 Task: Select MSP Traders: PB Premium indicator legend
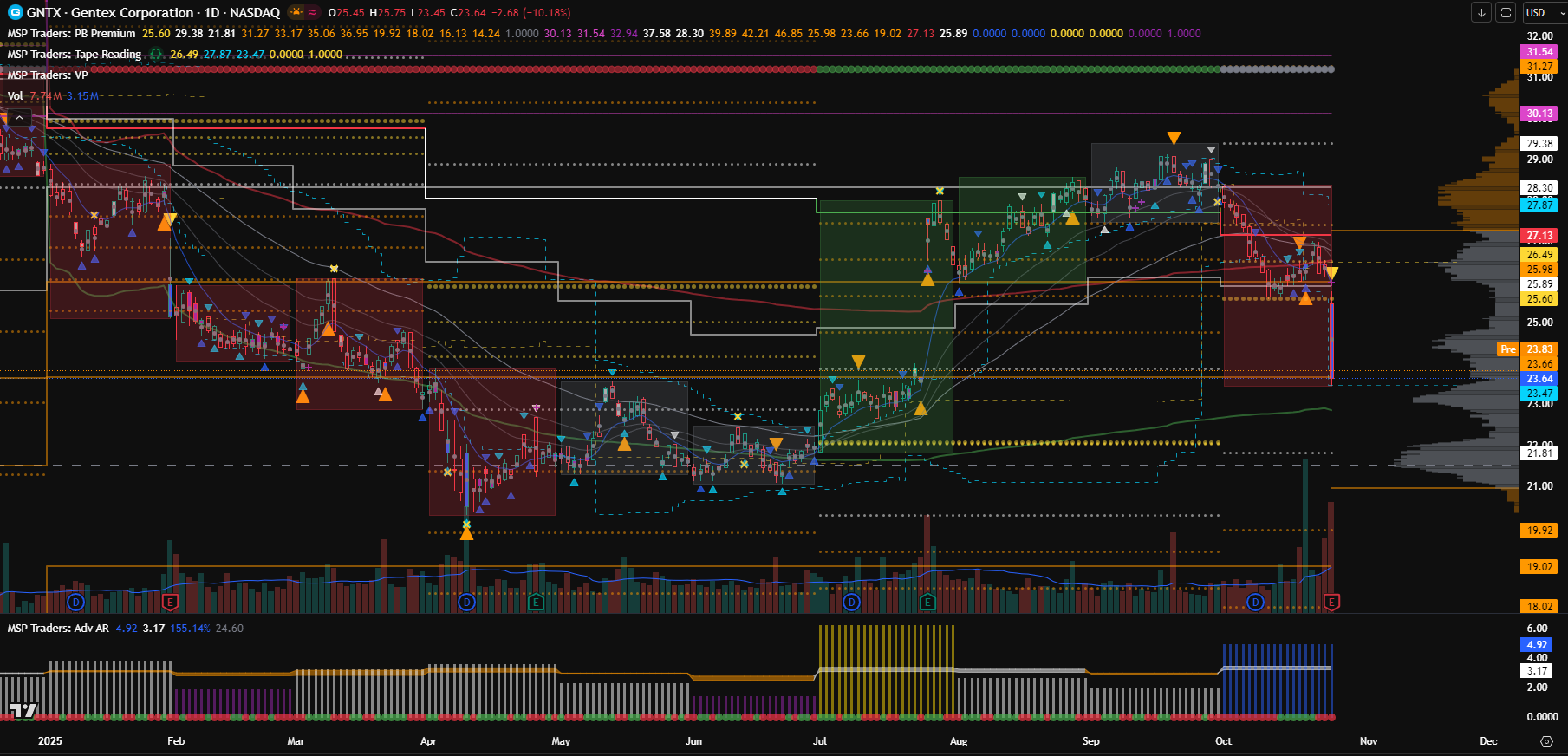point(71,33)
